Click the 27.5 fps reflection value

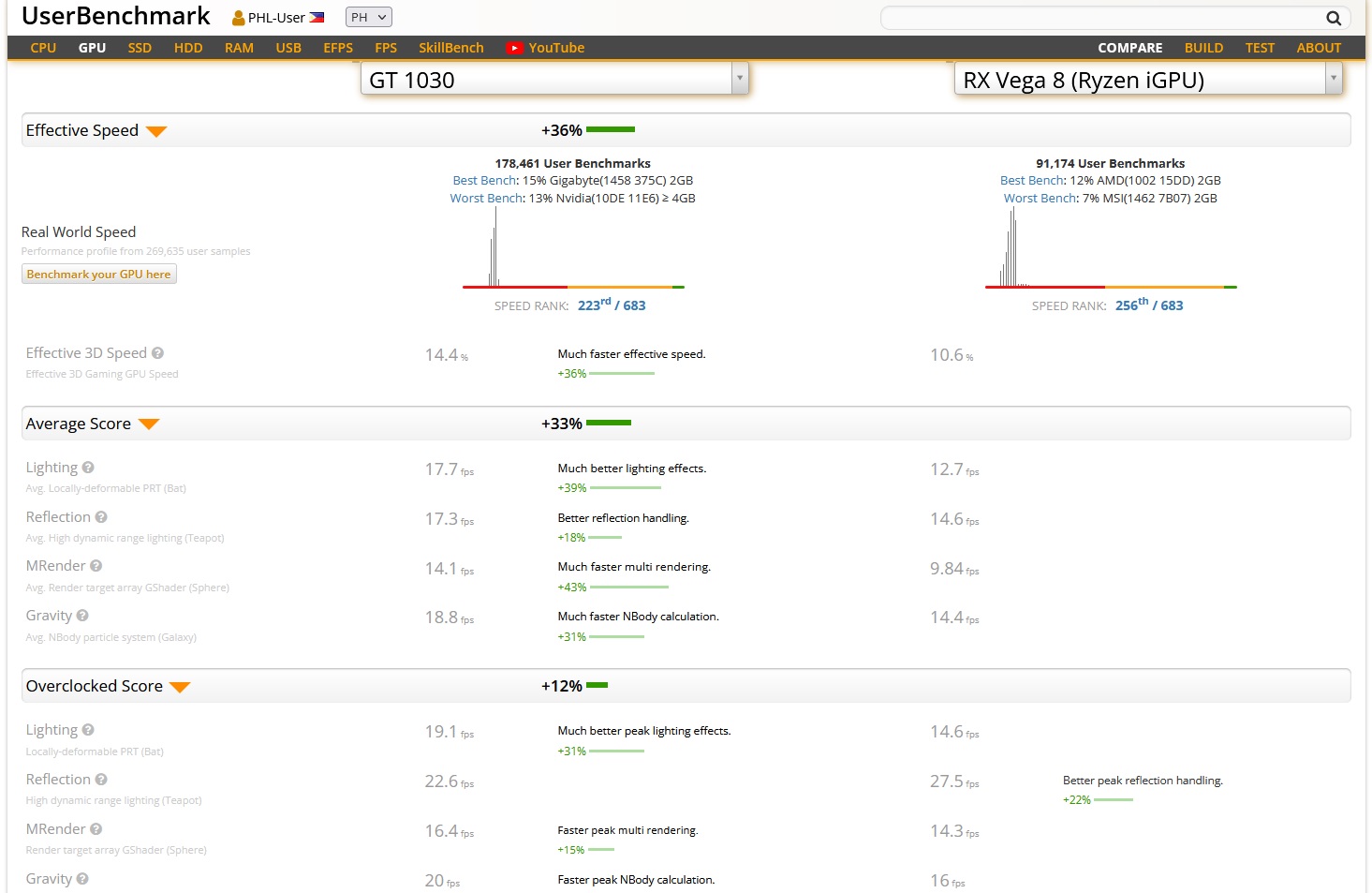pyautogui.click(x=954, y=781)
